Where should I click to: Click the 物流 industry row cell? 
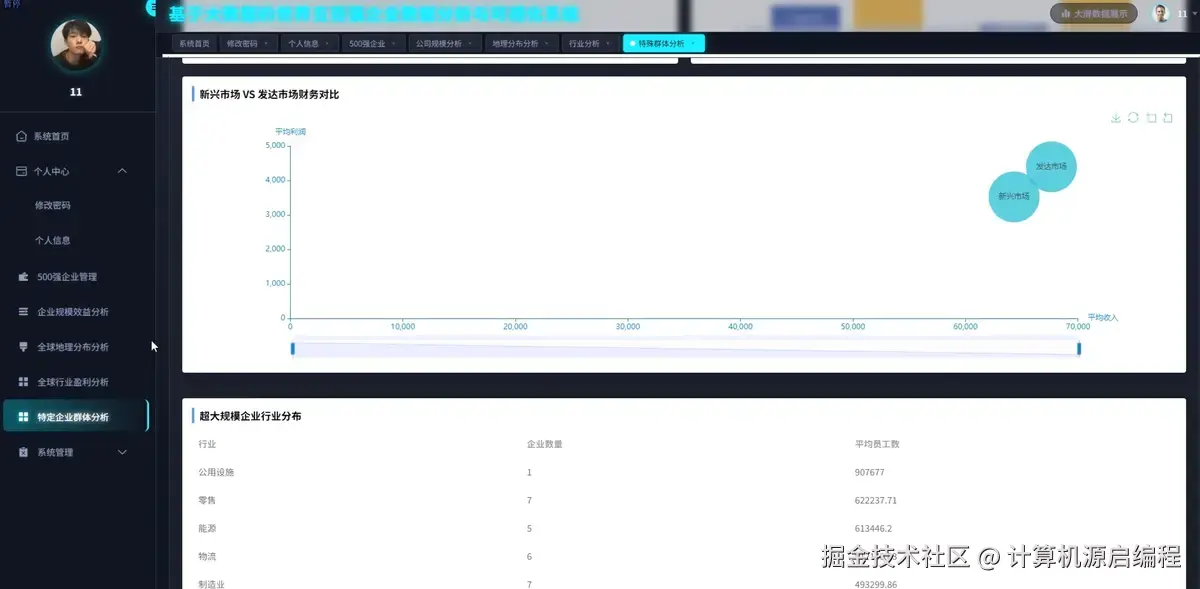(208, 556)
